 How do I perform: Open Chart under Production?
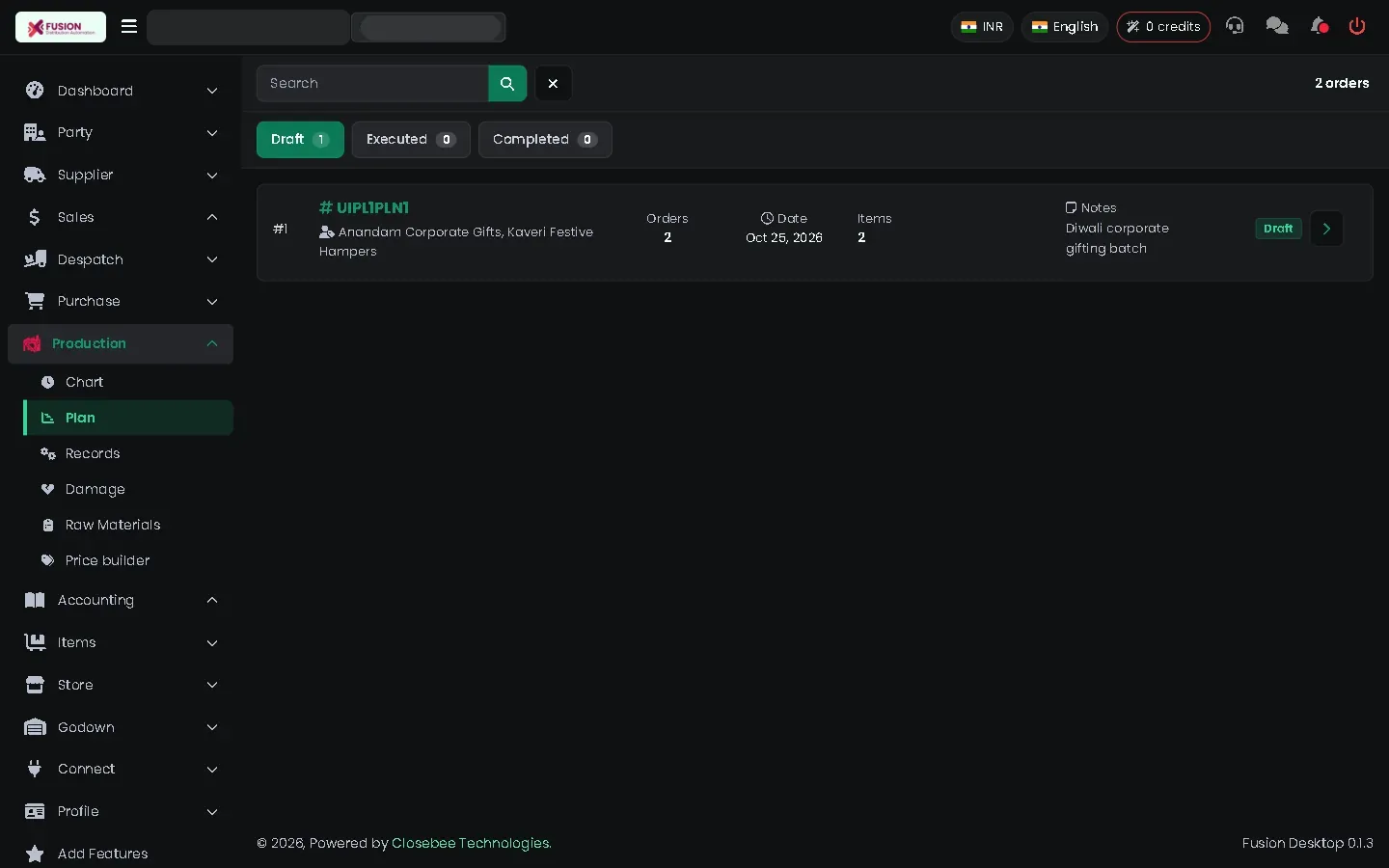128,382
